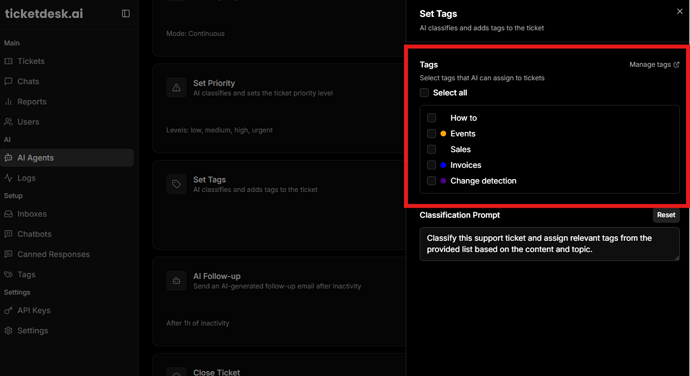Click the AI Agents bot icon
690x376 pixels.
point(8,158)
